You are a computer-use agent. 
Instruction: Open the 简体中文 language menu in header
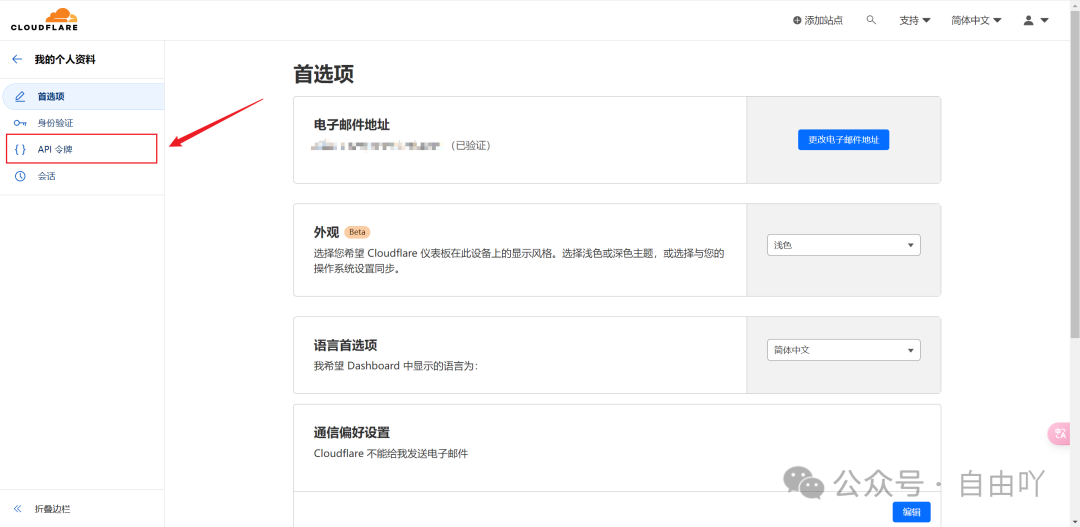976,21
